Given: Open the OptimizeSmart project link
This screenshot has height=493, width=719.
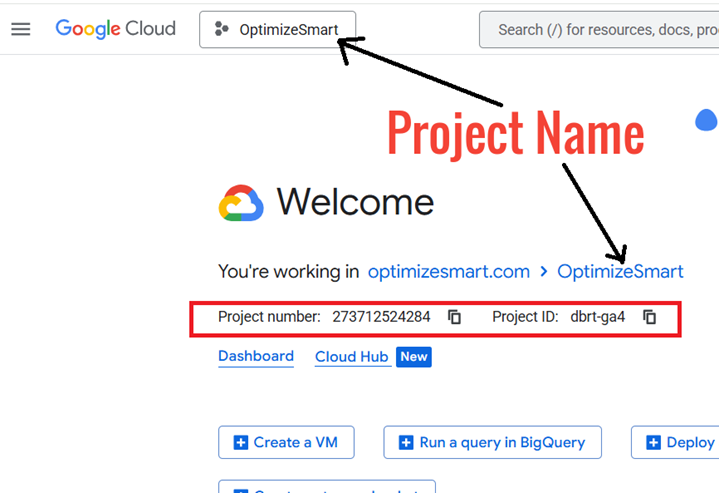Looking at the screenshot, I should click(620, 271).
